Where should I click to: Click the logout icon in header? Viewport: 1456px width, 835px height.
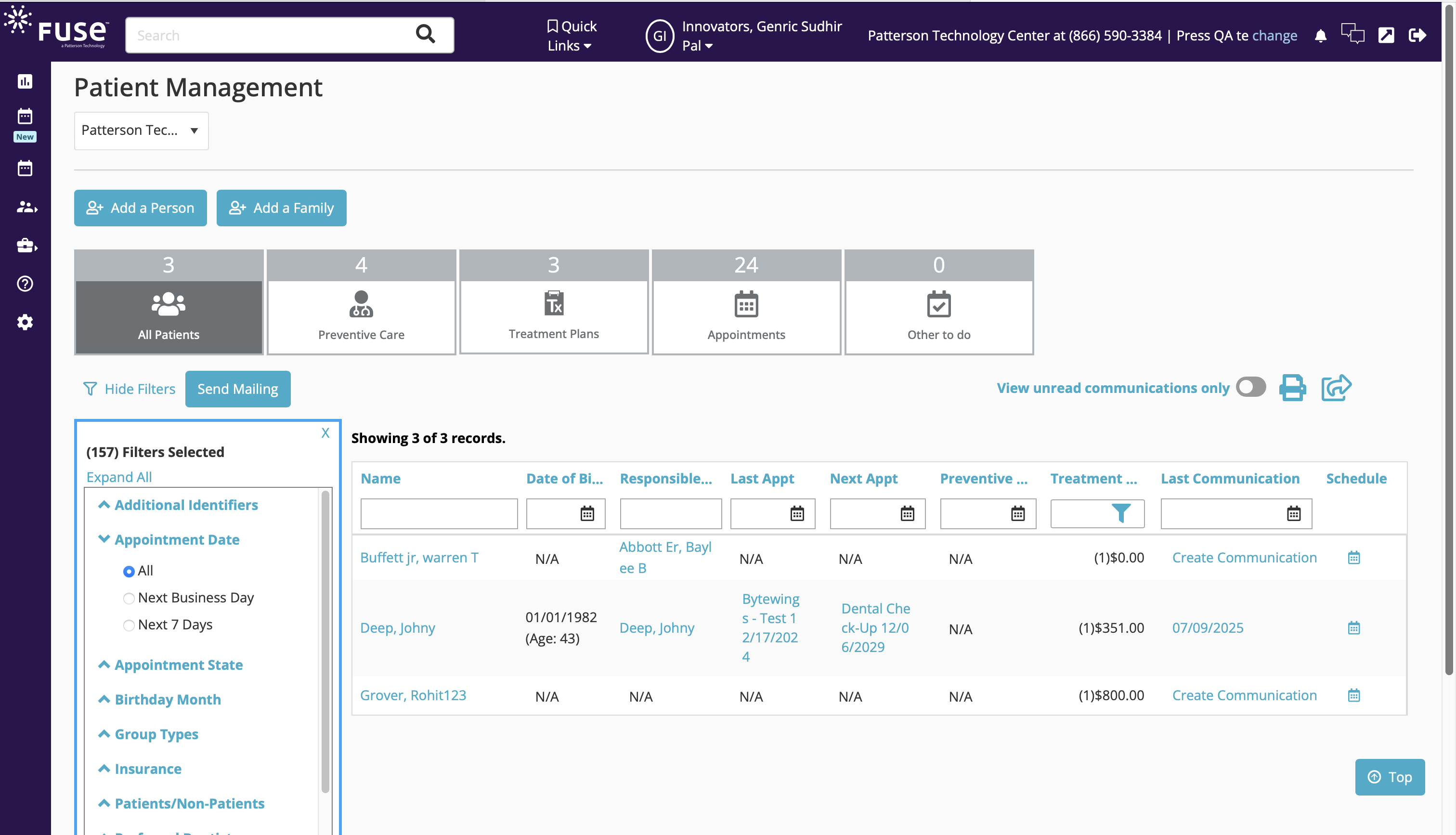click(1417, 36)
